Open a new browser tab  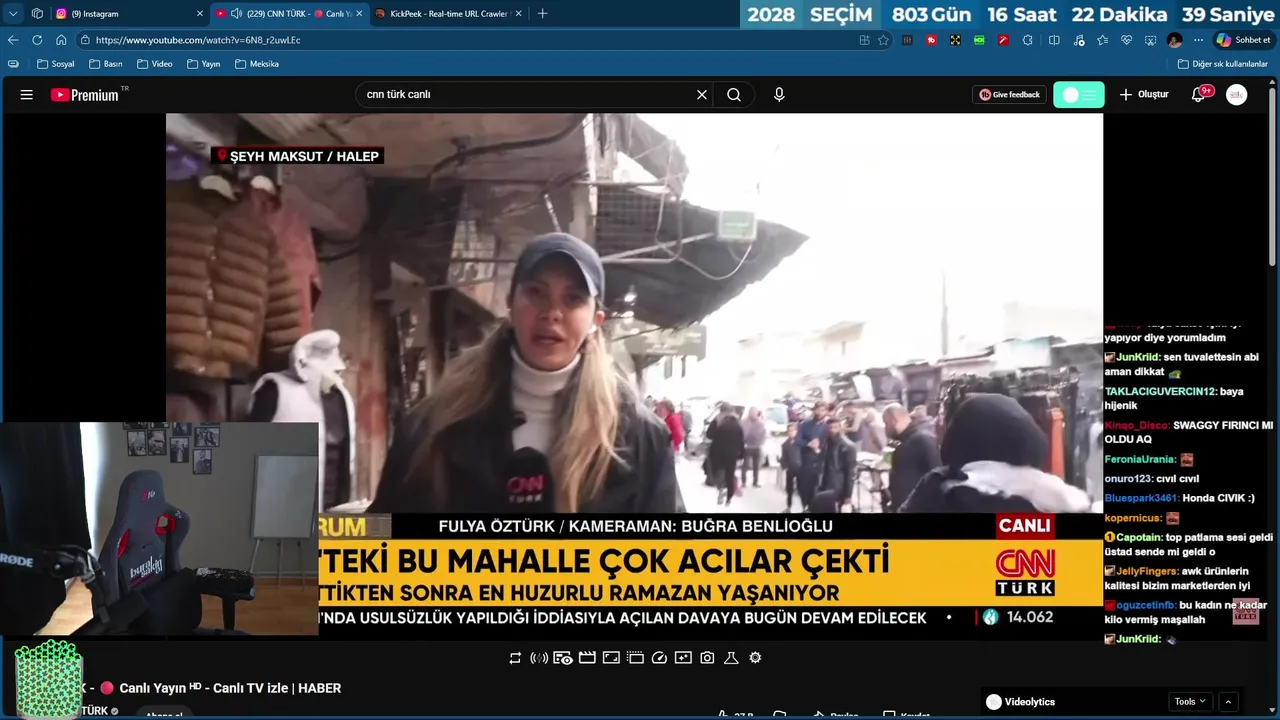[x=543, y=14]
